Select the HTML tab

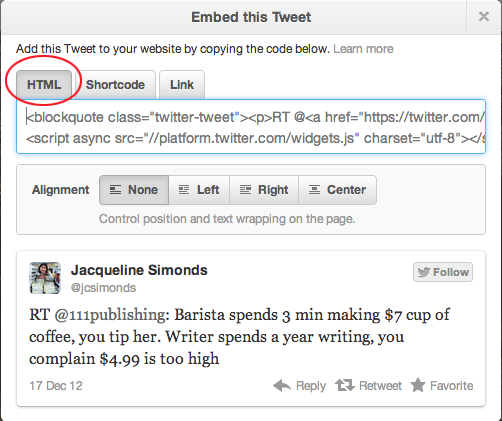click(44, 85)
